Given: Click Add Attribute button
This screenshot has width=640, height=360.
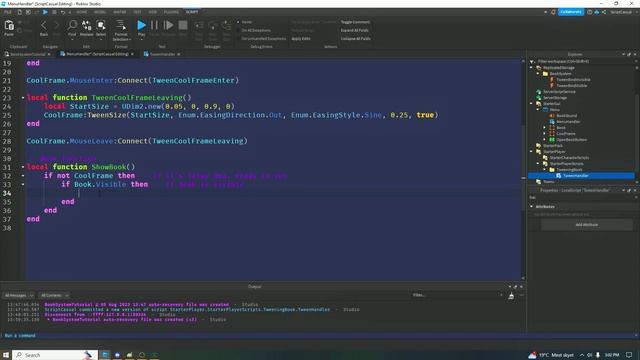Looking at the screenshot, I should coord(587,225).
